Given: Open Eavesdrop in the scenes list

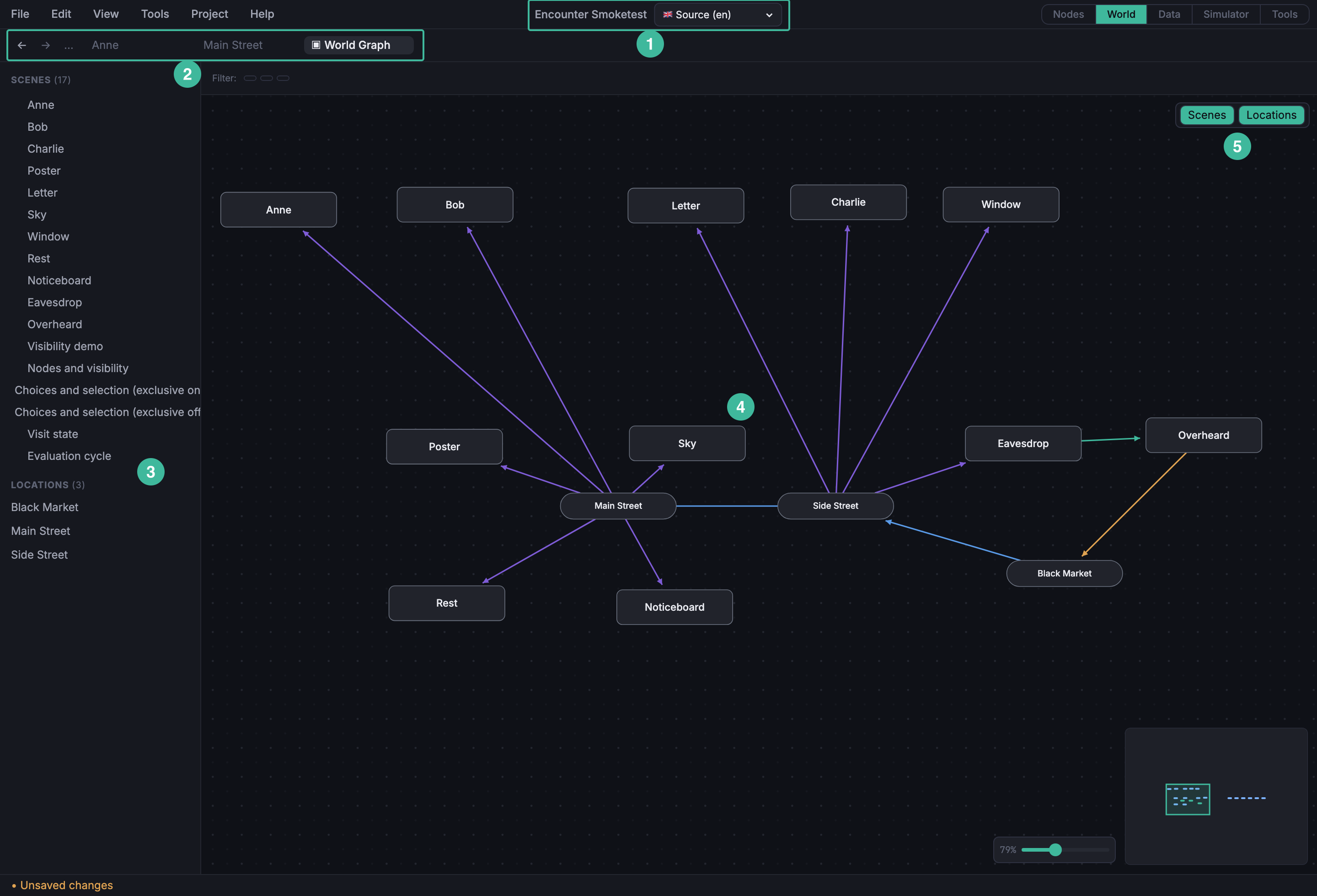Looking at the screenshot, I should click(x=54, y=303).
